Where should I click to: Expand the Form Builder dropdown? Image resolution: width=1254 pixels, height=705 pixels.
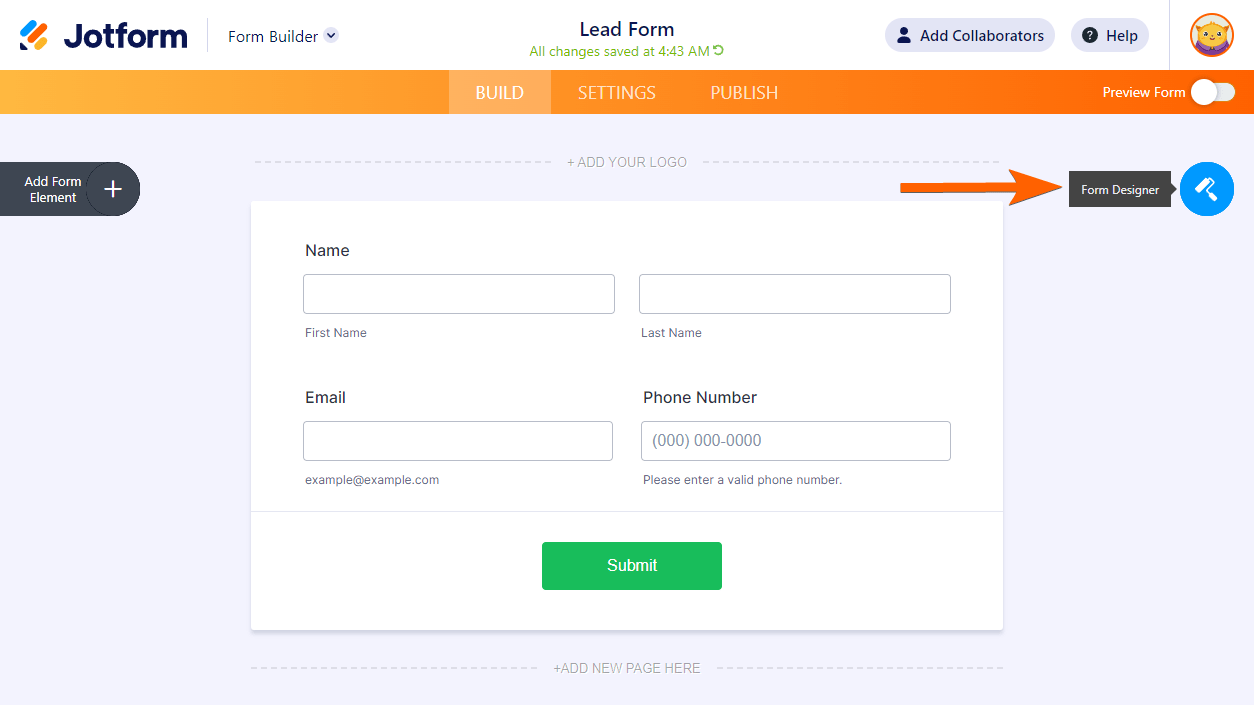click(x=331, y=36)
